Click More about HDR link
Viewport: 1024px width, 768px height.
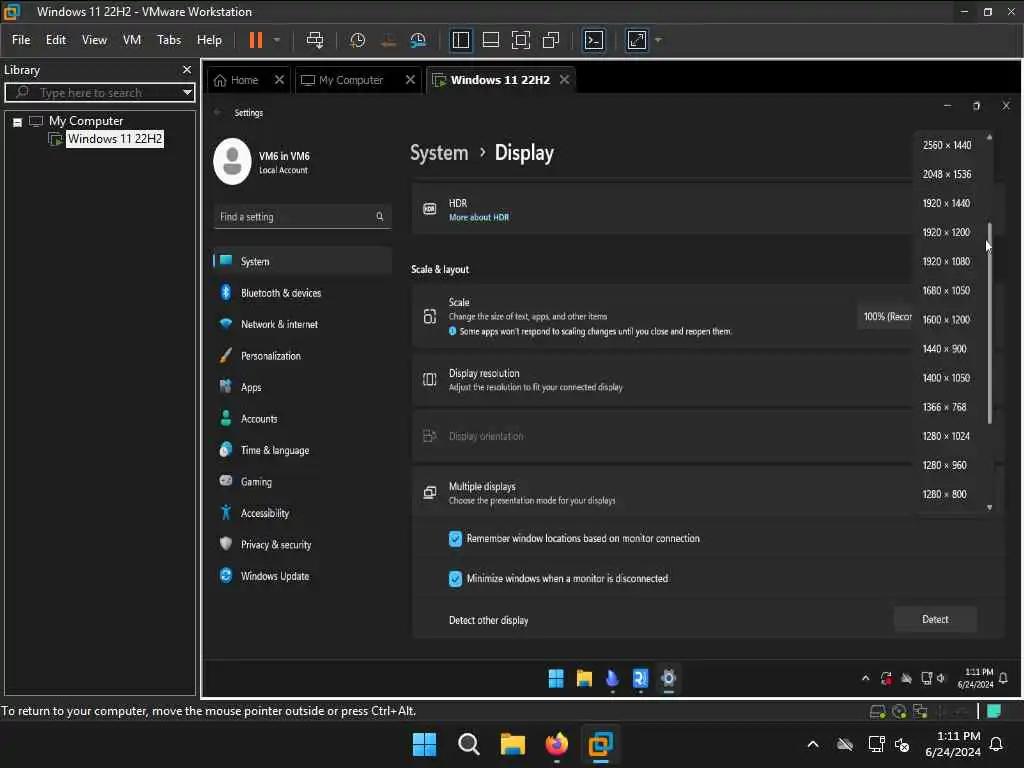[479, 217]
